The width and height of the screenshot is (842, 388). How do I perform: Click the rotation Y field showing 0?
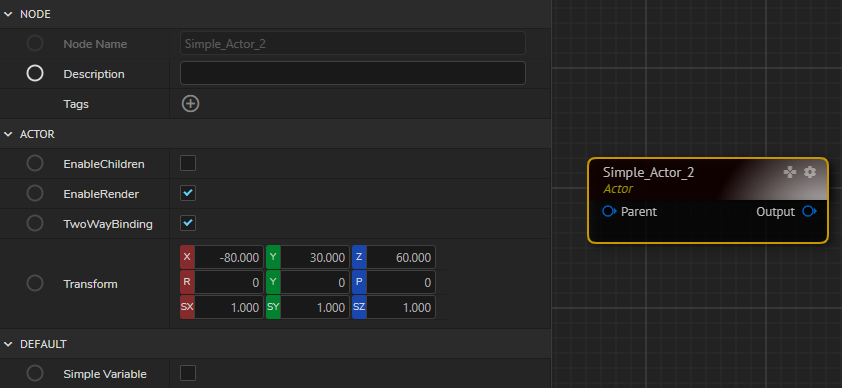point(315,282)
